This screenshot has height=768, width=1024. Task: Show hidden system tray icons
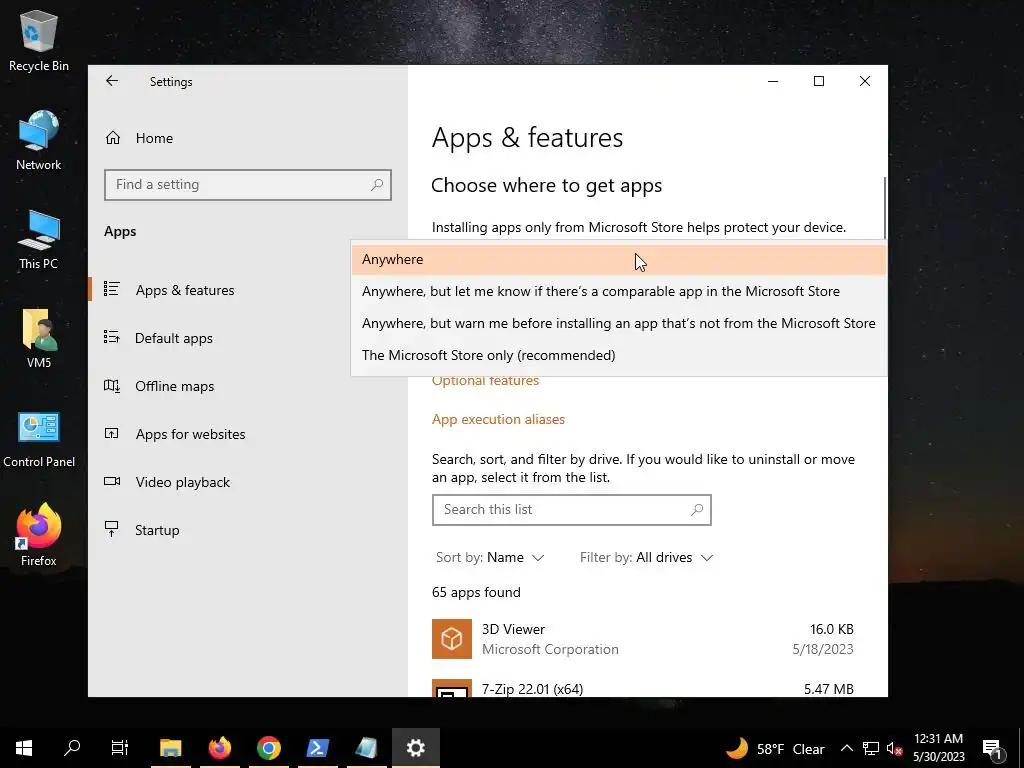[x=846, y=748]
